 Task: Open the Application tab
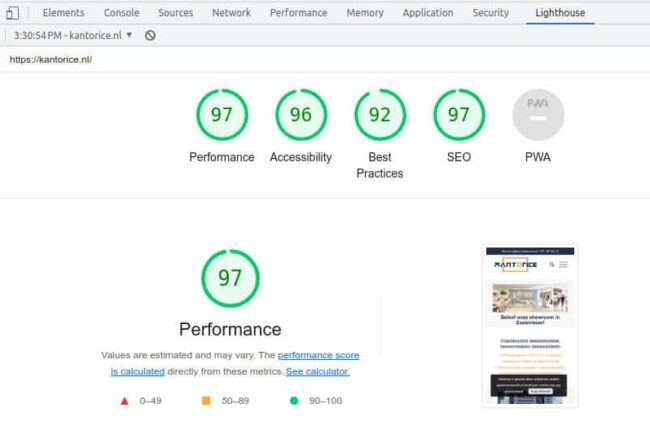pyautogui.click(x=428, y=13)
